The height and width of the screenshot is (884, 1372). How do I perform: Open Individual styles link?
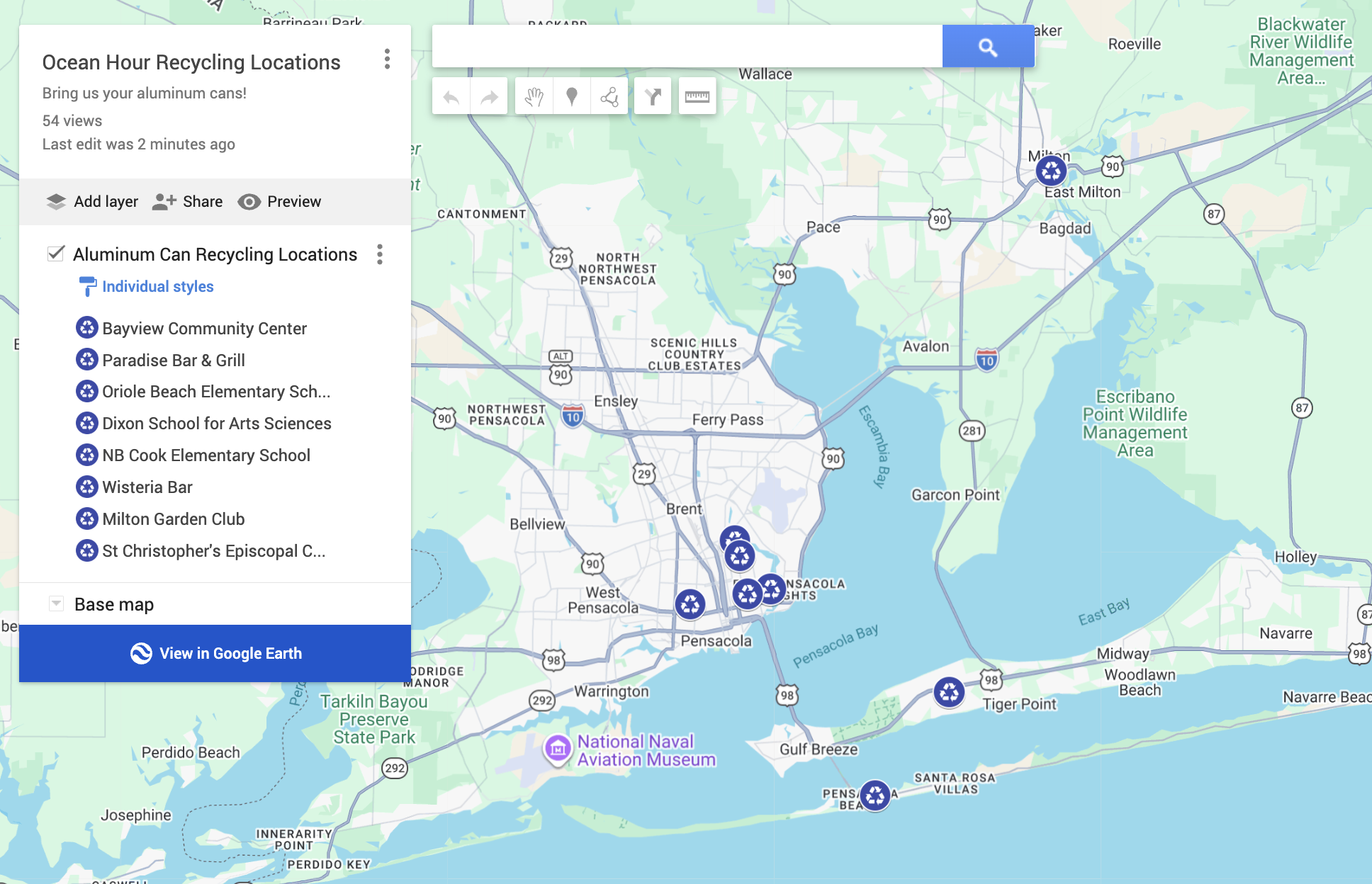coord(158,286)
